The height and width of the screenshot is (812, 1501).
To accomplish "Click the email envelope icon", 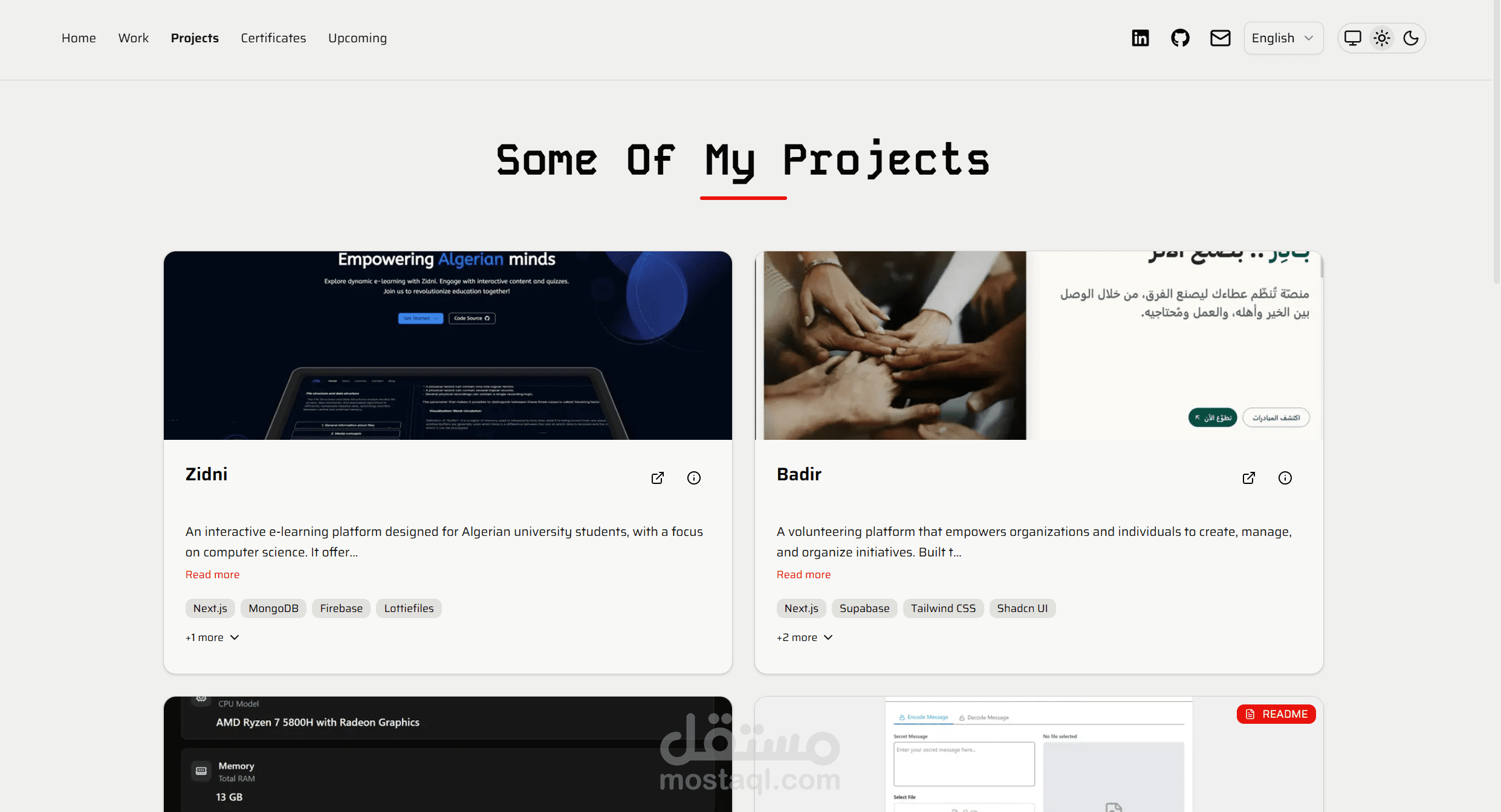I will pos(1220,38).
